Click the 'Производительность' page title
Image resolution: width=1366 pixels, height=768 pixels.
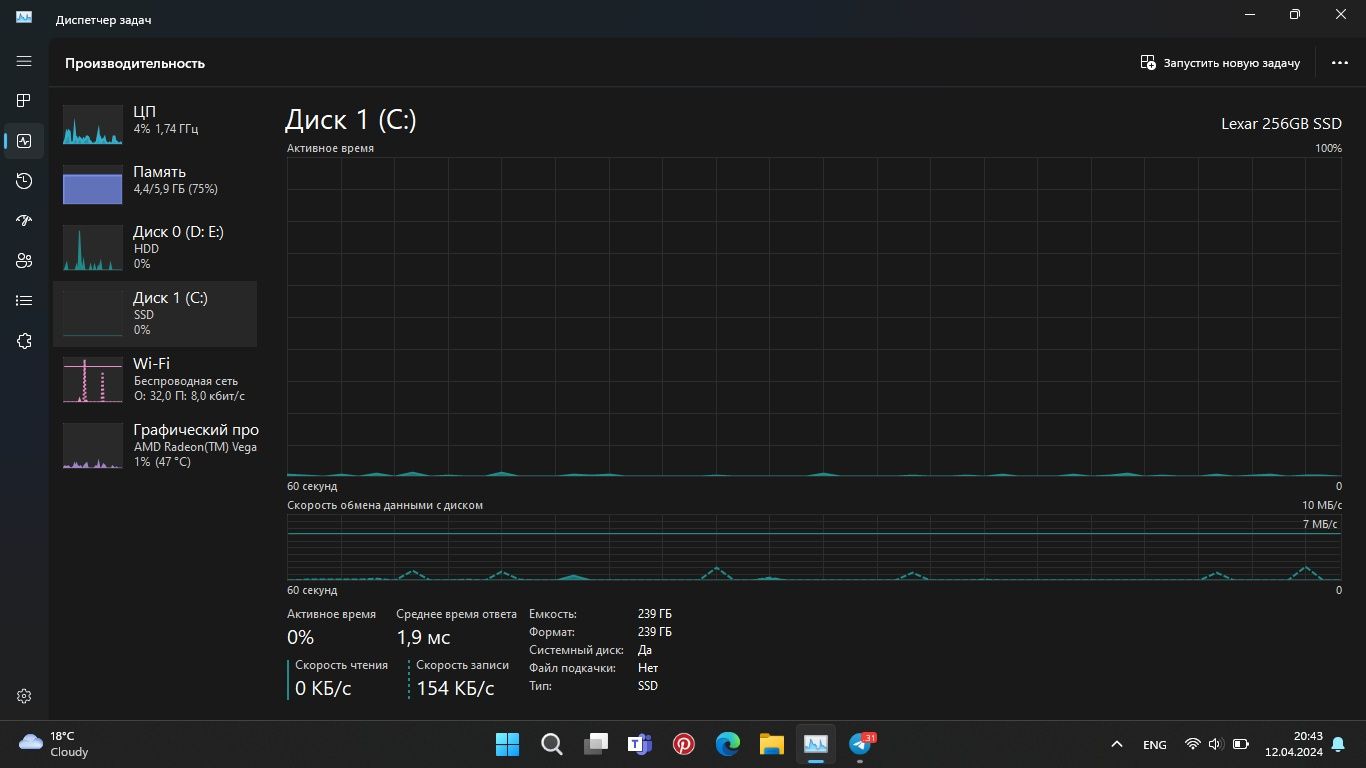pos(135,63)
